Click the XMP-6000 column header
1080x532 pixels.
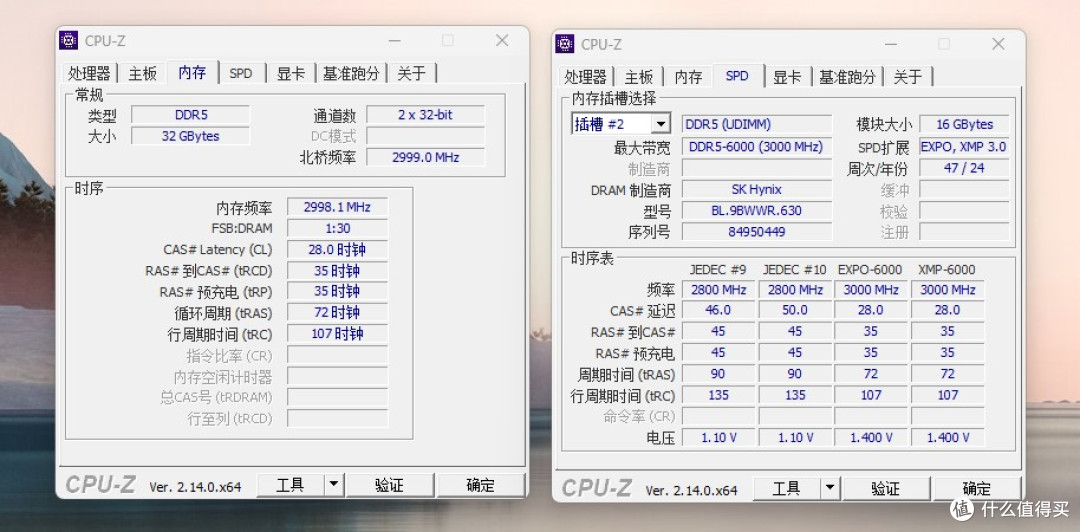(x=947, y=269)
